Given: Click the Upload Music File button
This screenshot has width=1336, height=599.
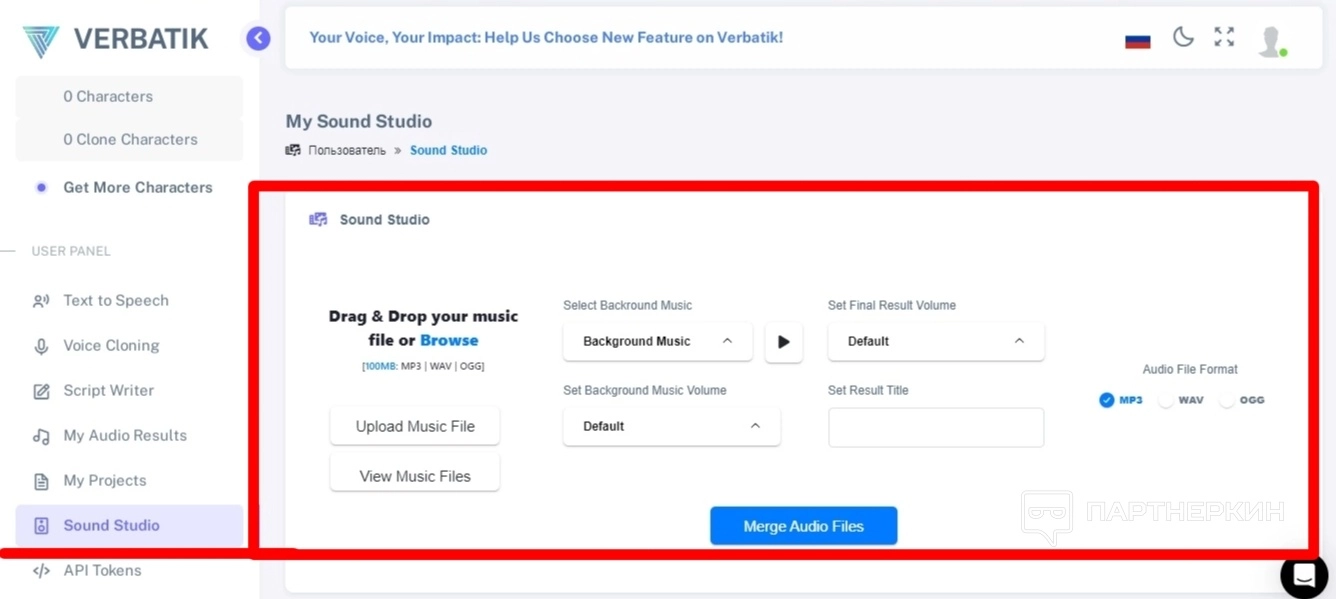Looking at the screenshot, I should (415, 426).
